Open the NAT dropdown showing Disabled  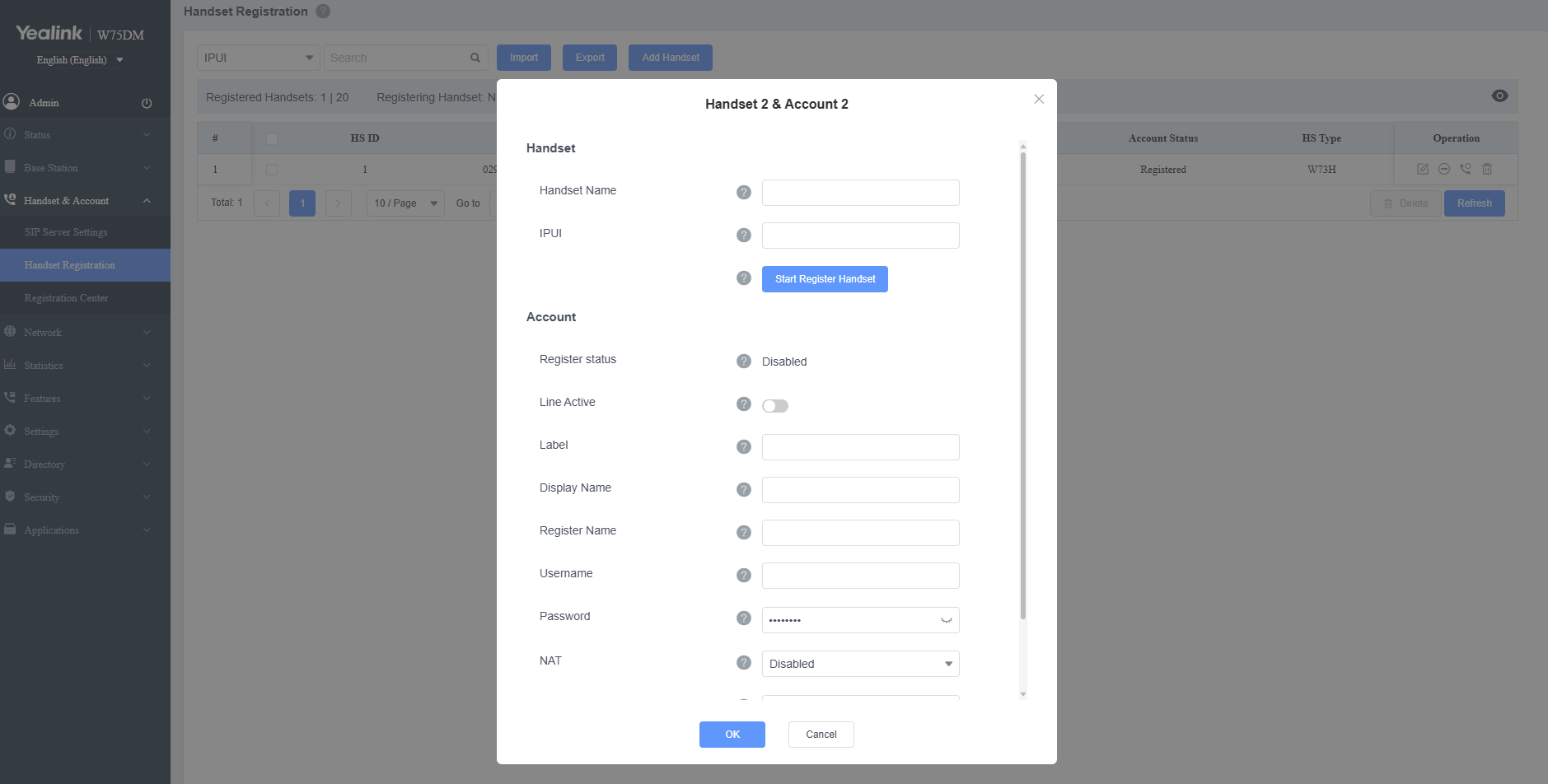click(859, 663)
